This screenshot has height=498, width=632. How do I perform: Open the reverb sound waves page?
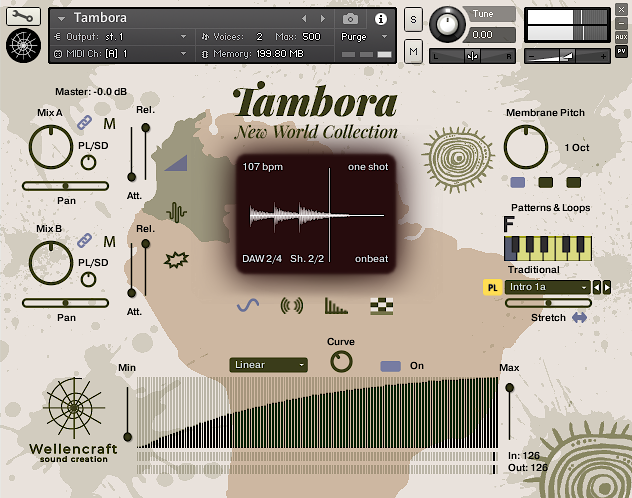[x=291, y=306]
